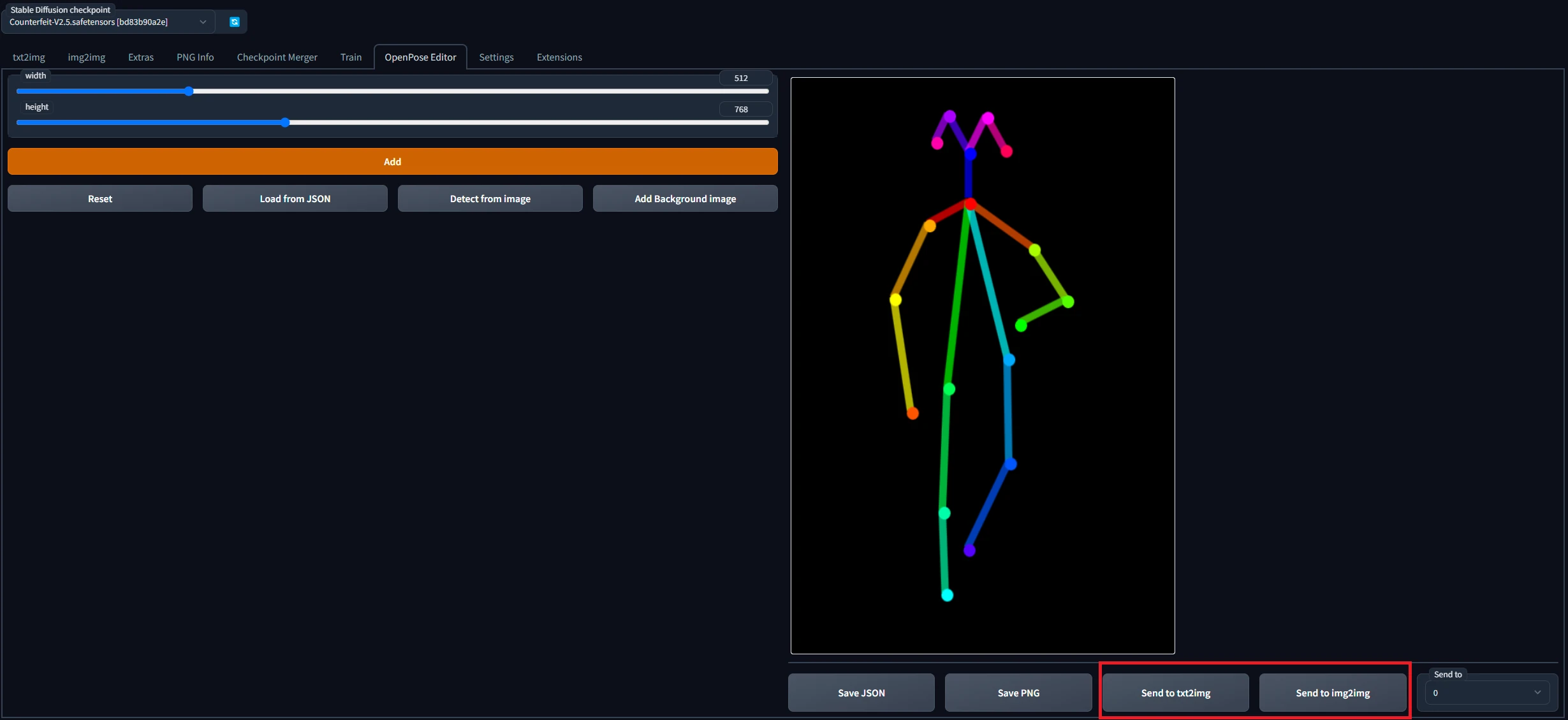
Task: Select the red neck keypoint on skeleton
Action: point(971,204)
